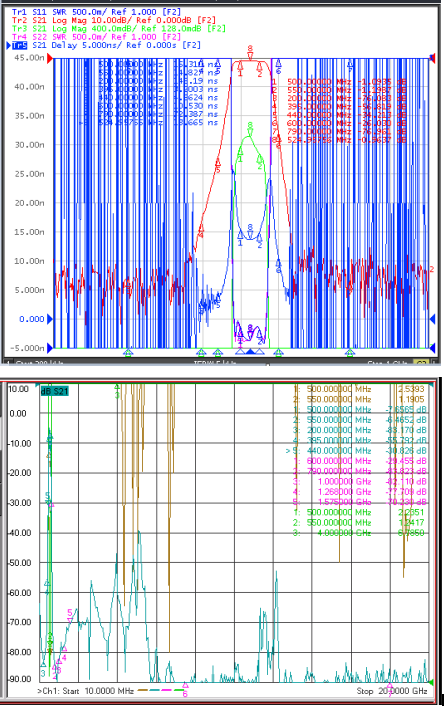Click red marker 8 at passband top
The height and width of the screenshot is (706, 445).
[250, 52]
